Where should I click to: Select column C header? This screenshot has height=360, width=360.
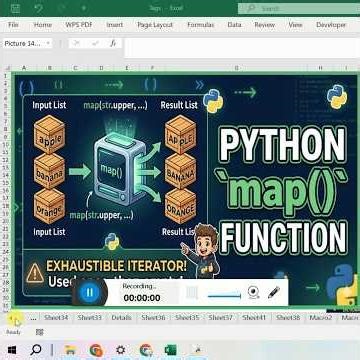75,68
